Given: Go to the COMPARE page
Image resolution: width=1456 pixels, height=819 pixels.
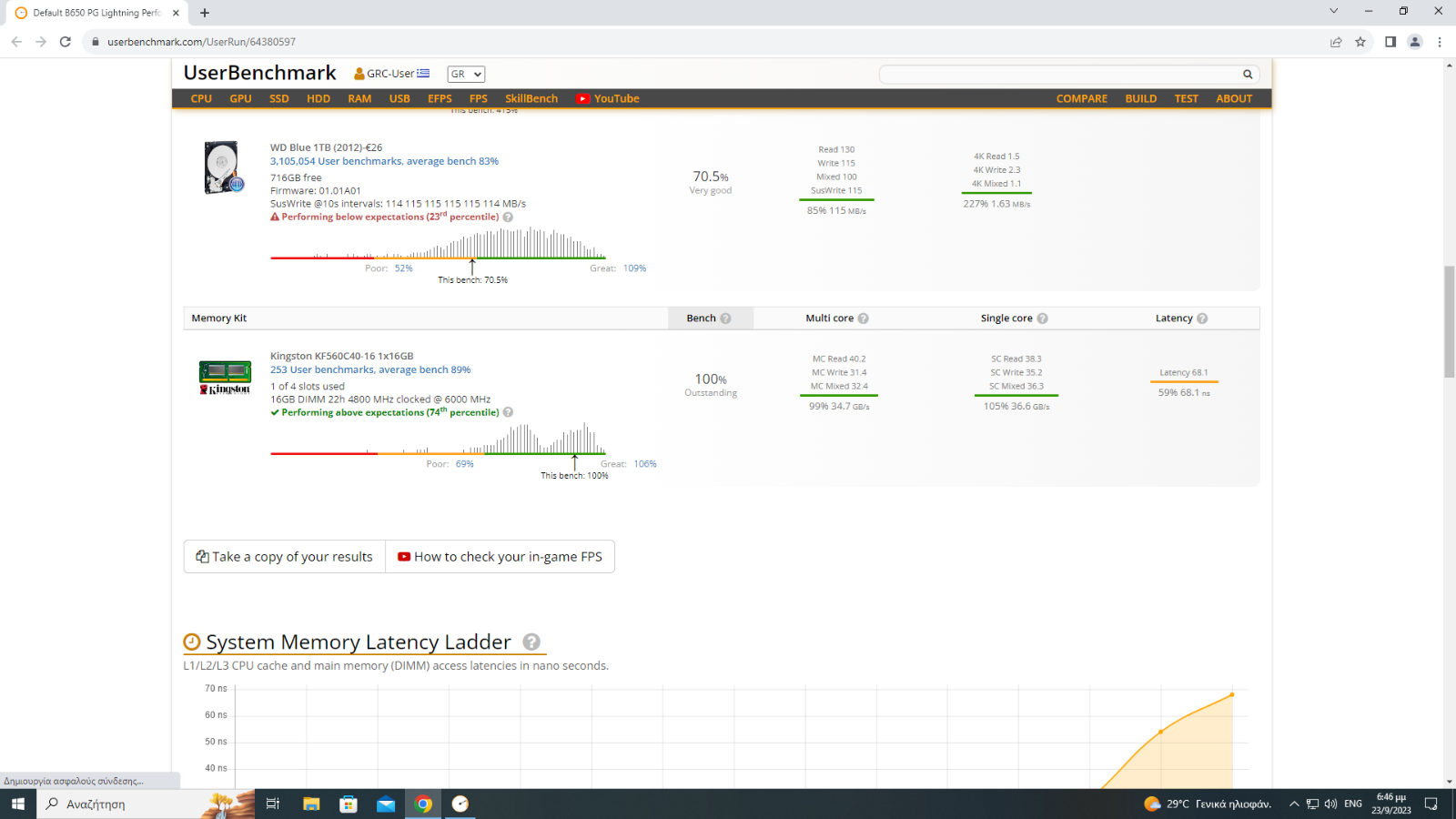Looking at the screenshot, I should pyautogui.click(x=1082, y=98).
